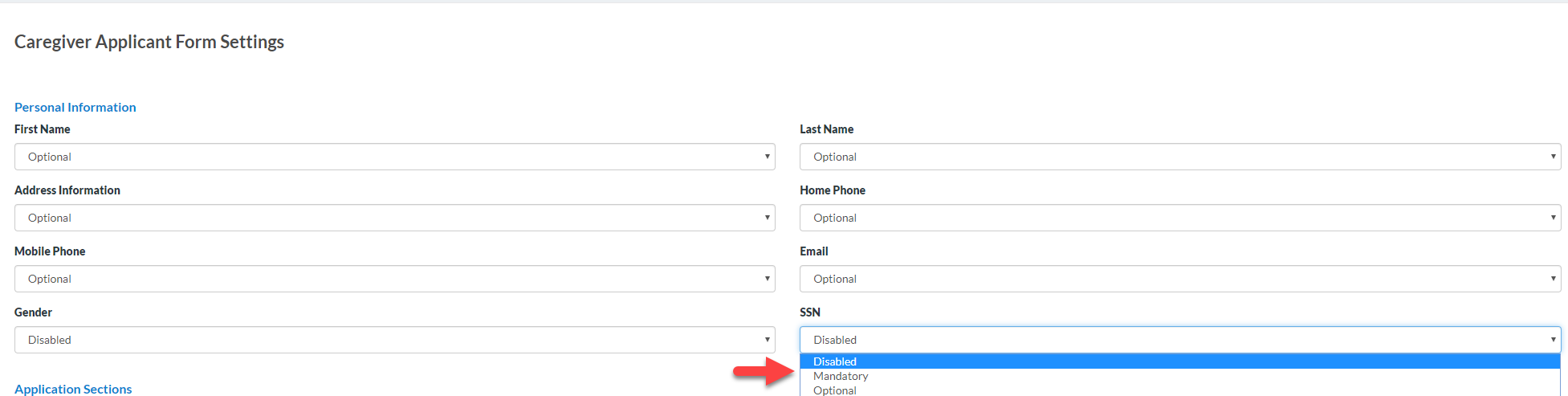The image size is (1568, 396).
Task: Open the First Name requirement dropdown
Action: (394, 157)
